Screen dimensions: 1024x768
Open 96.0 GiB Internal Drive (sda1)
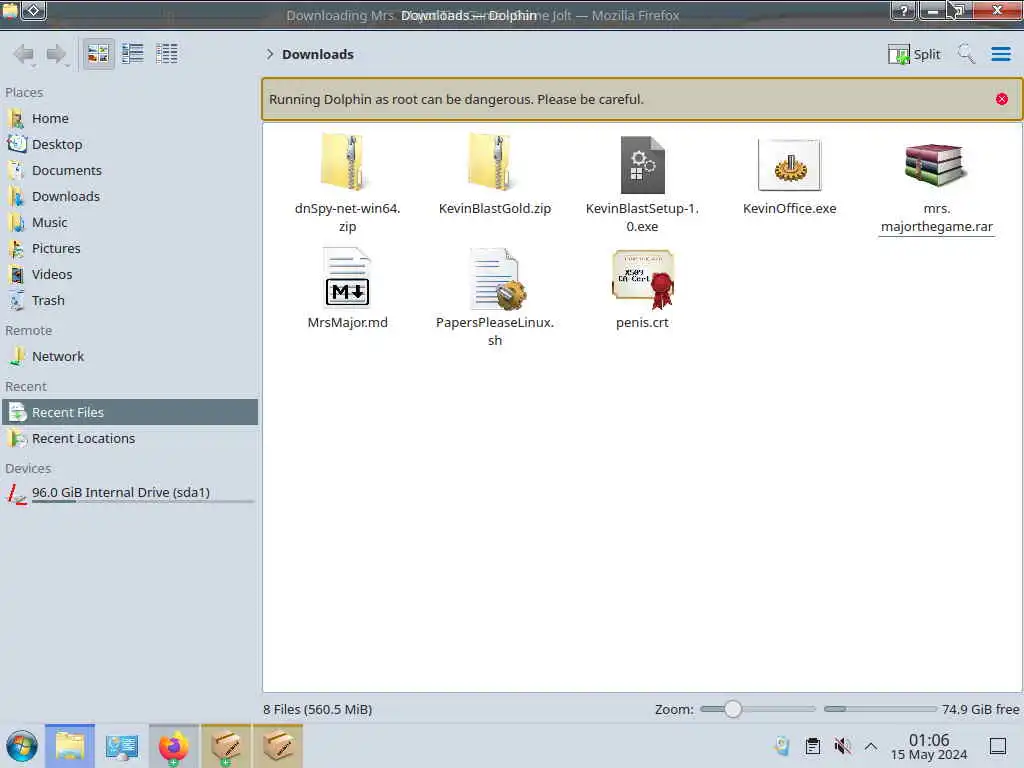tap(129, 494)
